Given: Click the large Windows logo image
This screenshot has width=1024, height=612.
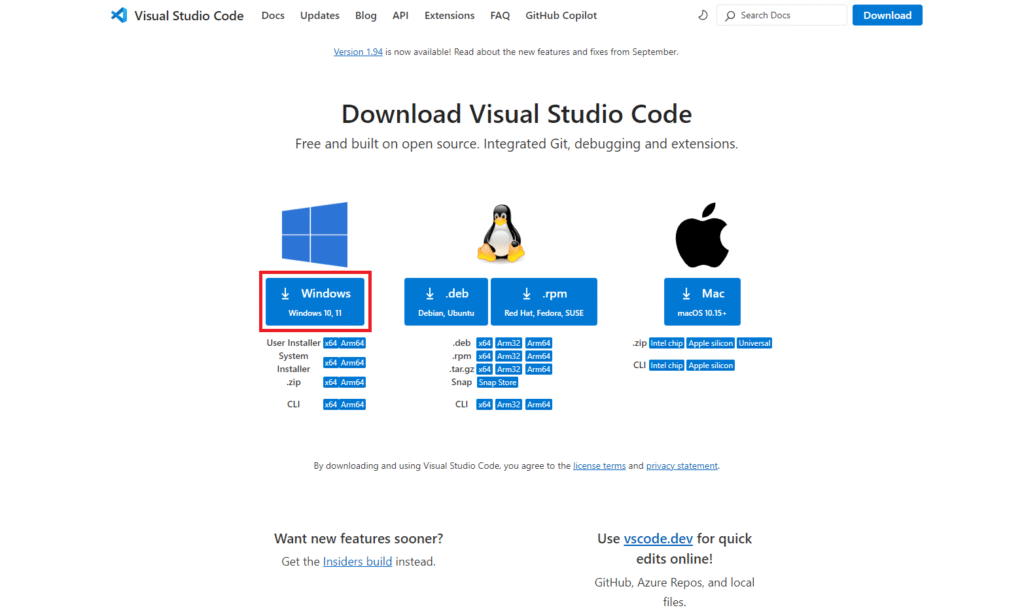Looking at the screenshot, I should pos(314,234).
